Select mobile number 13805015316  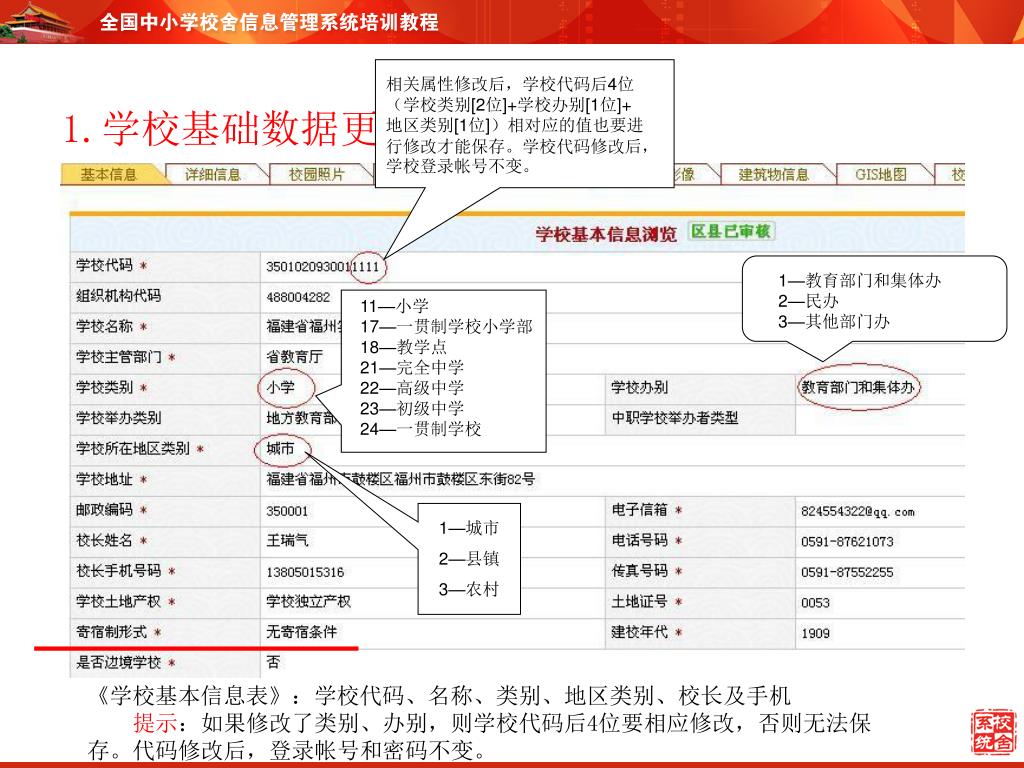coord(305,572)
